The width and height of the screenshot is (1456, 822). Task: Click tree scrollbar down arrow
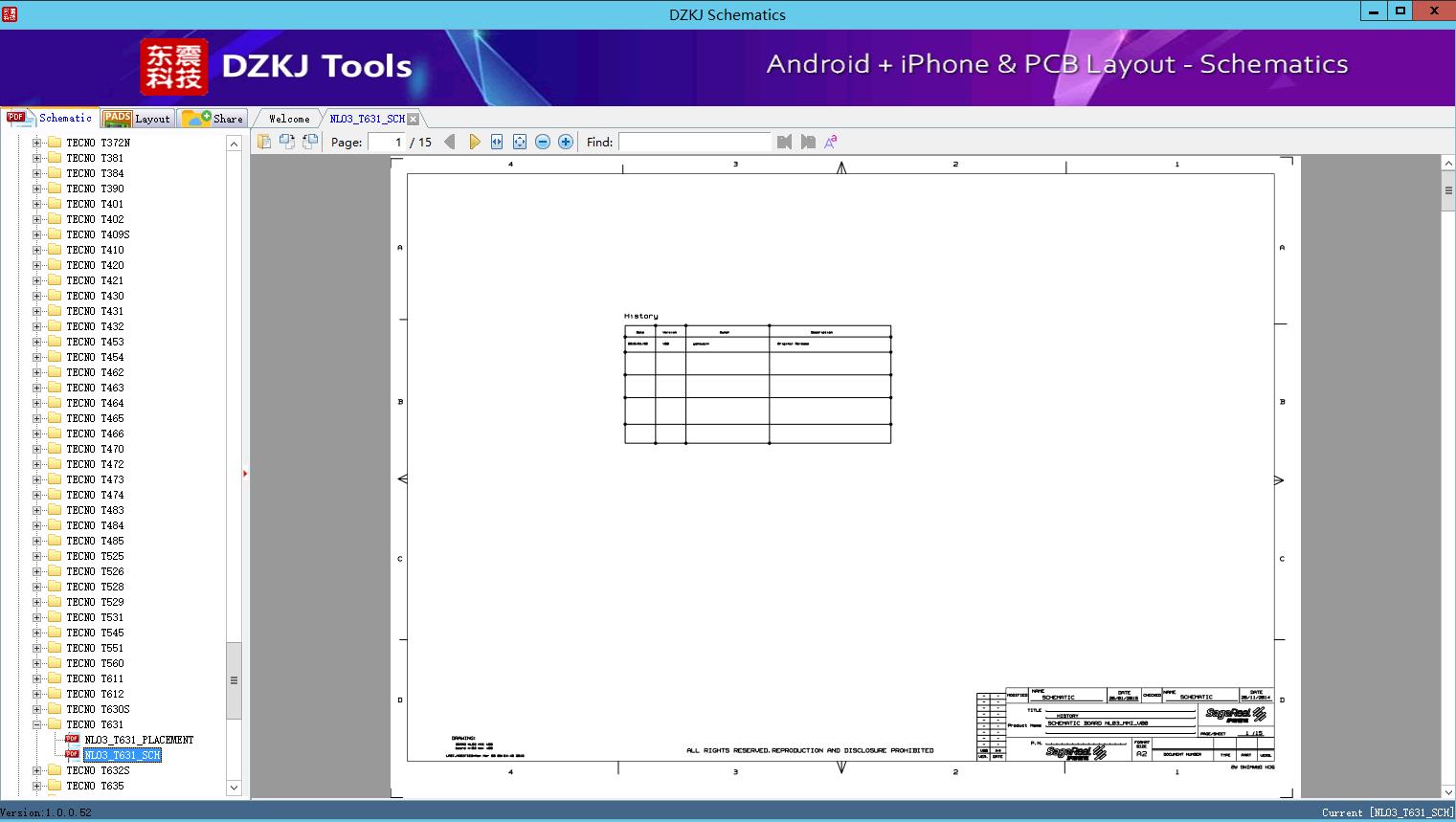coord(234,788)
